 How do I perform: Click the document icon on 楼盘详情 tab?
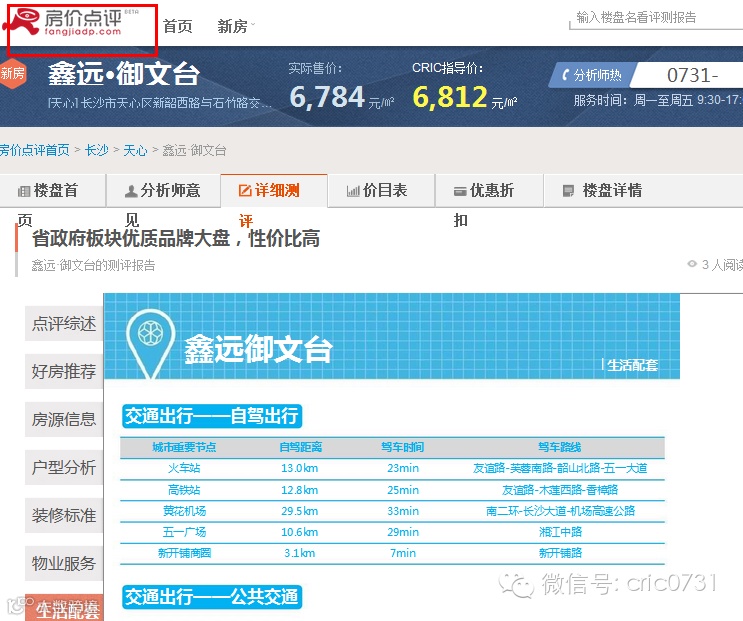click(x=568, y=191)
